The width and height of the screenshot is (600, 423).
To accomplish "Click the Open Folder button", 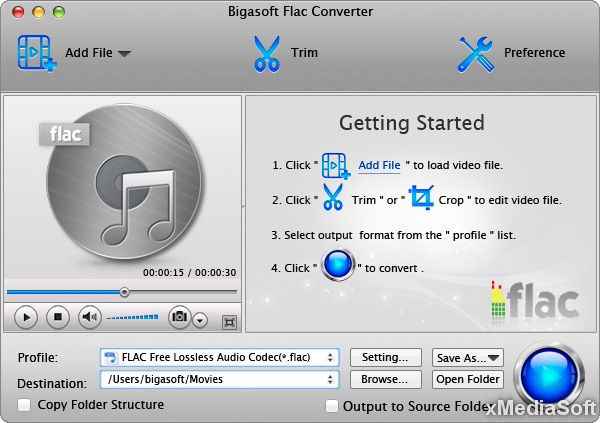I will [x=468, y=379].
